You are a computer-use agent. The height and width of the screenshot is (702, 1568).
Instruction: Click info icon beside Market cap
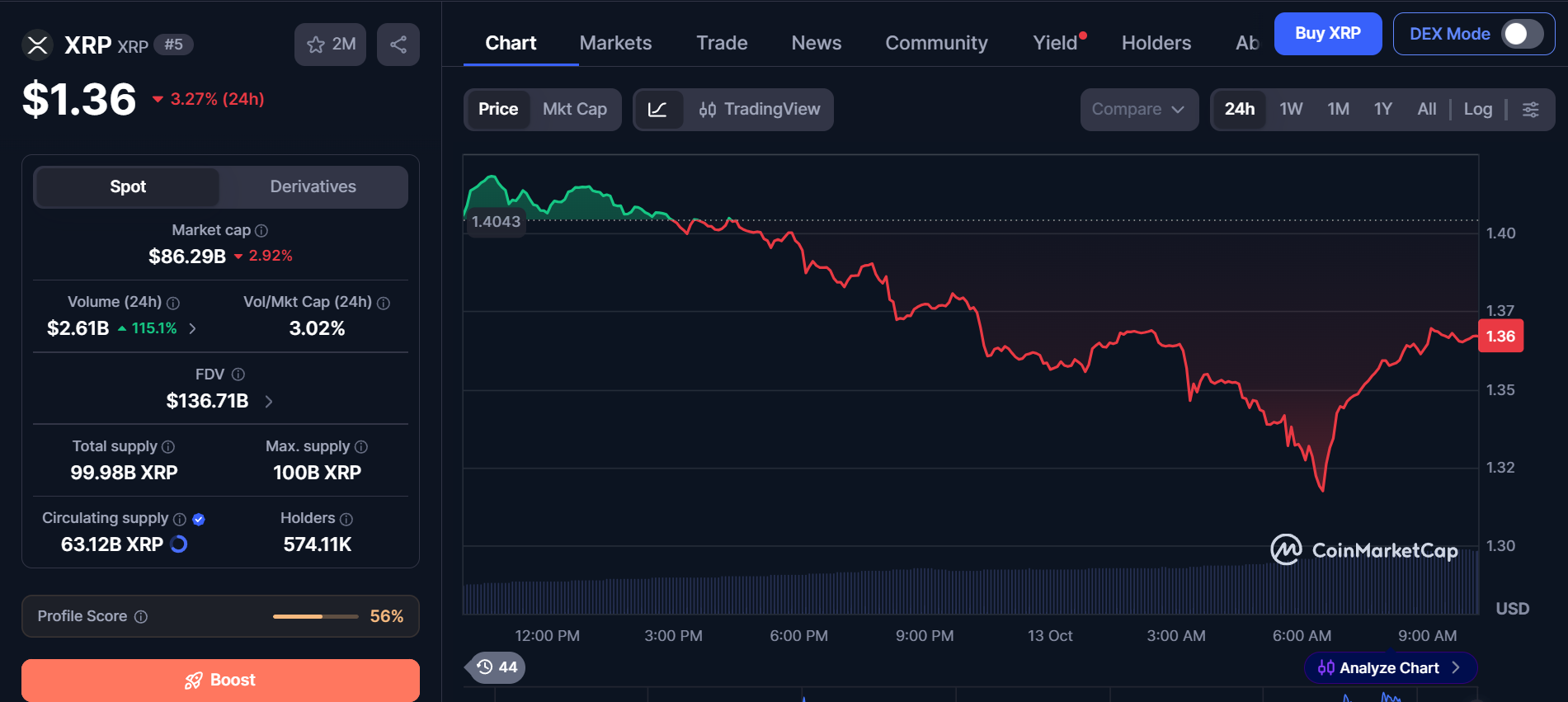[261, 231]
